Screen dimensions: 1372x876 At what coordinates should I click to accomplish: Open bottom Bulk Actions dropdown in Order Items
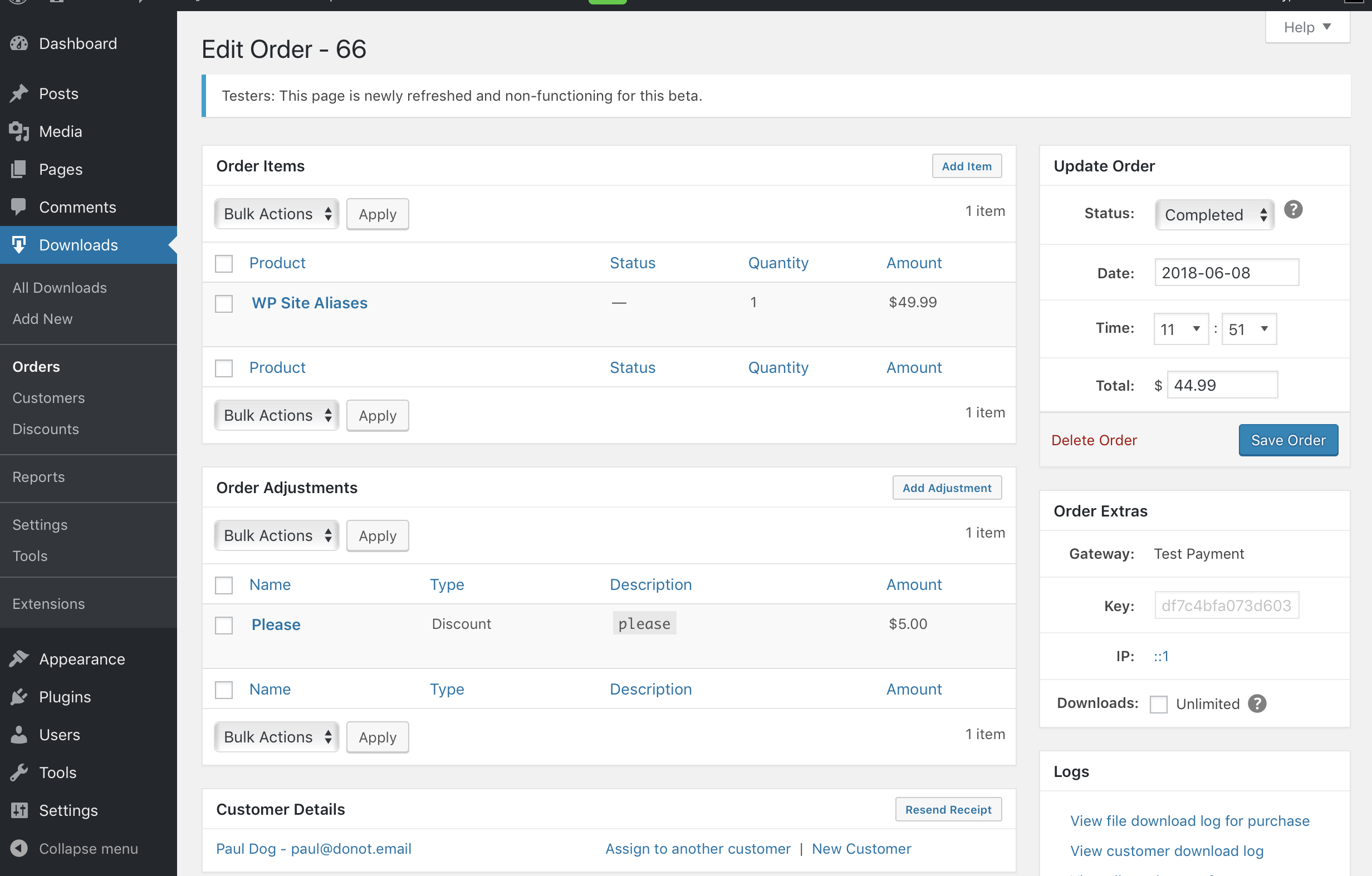(277, 415)
